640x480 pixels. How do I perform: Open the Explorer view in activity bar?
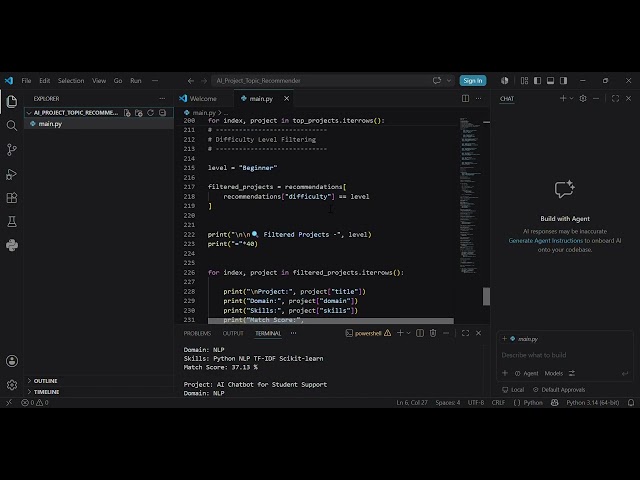[12, 101]
